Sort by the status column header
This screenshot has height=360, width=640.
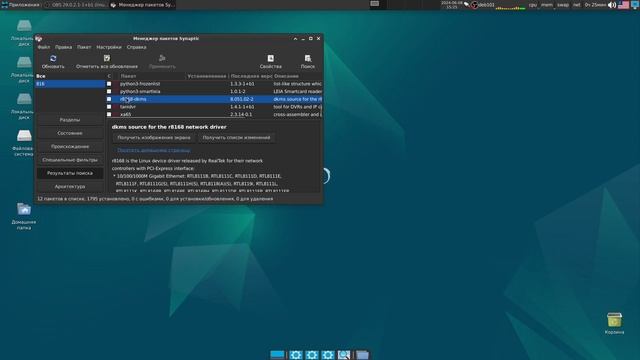(x=109, y=76)
